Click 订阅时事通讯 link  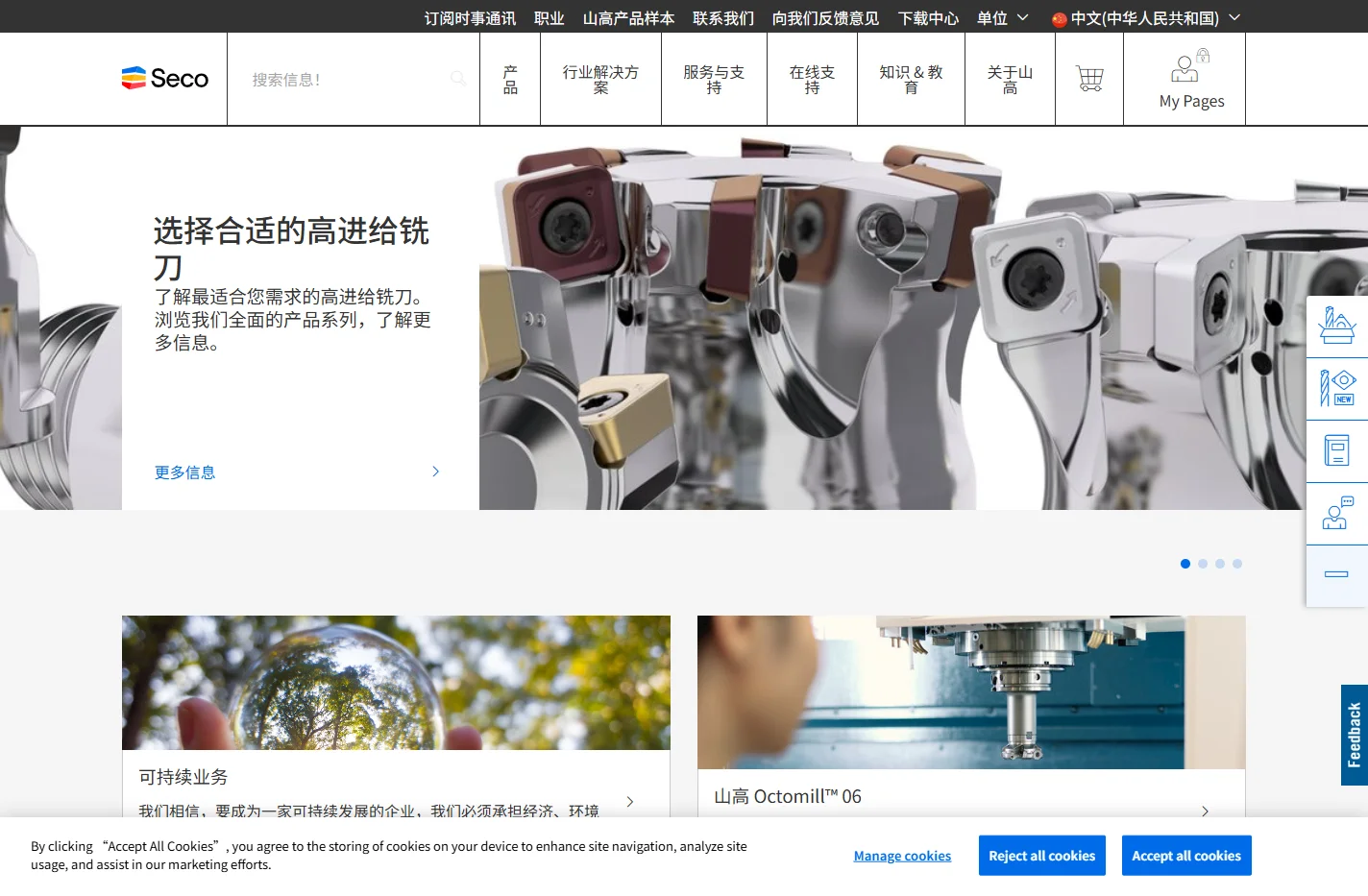coord(470,18)
